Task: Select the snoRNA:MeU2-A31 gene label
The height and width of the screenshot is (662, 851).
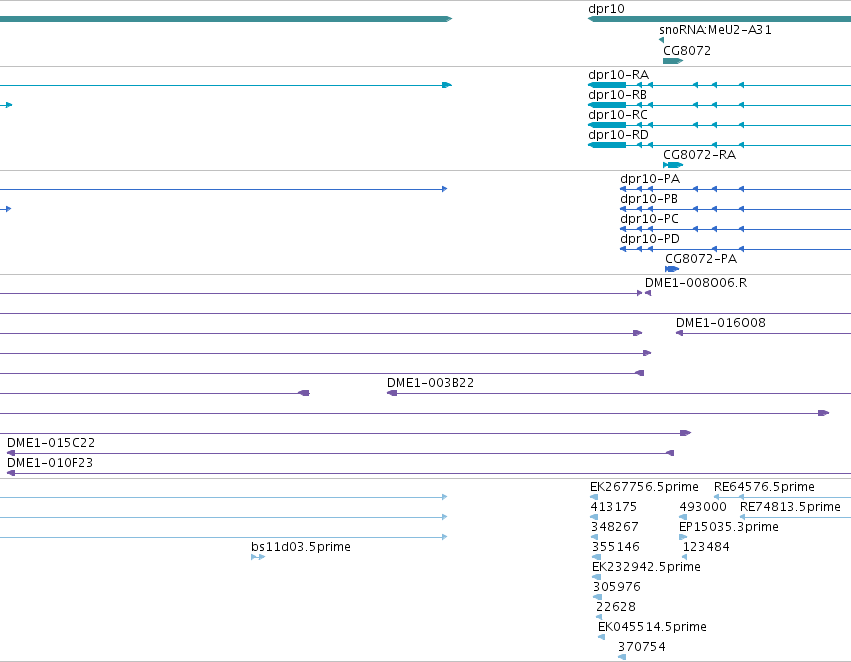Action: pyautogui.click(x=715, y=30)
